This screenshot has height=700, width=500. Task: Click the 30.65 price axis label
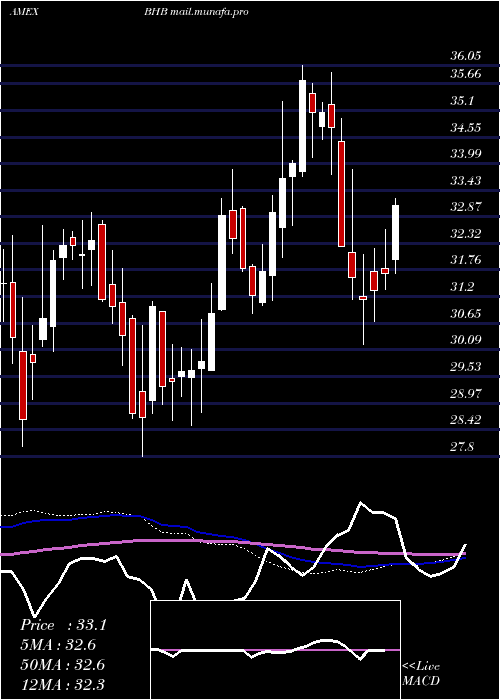tap(466, 313)
